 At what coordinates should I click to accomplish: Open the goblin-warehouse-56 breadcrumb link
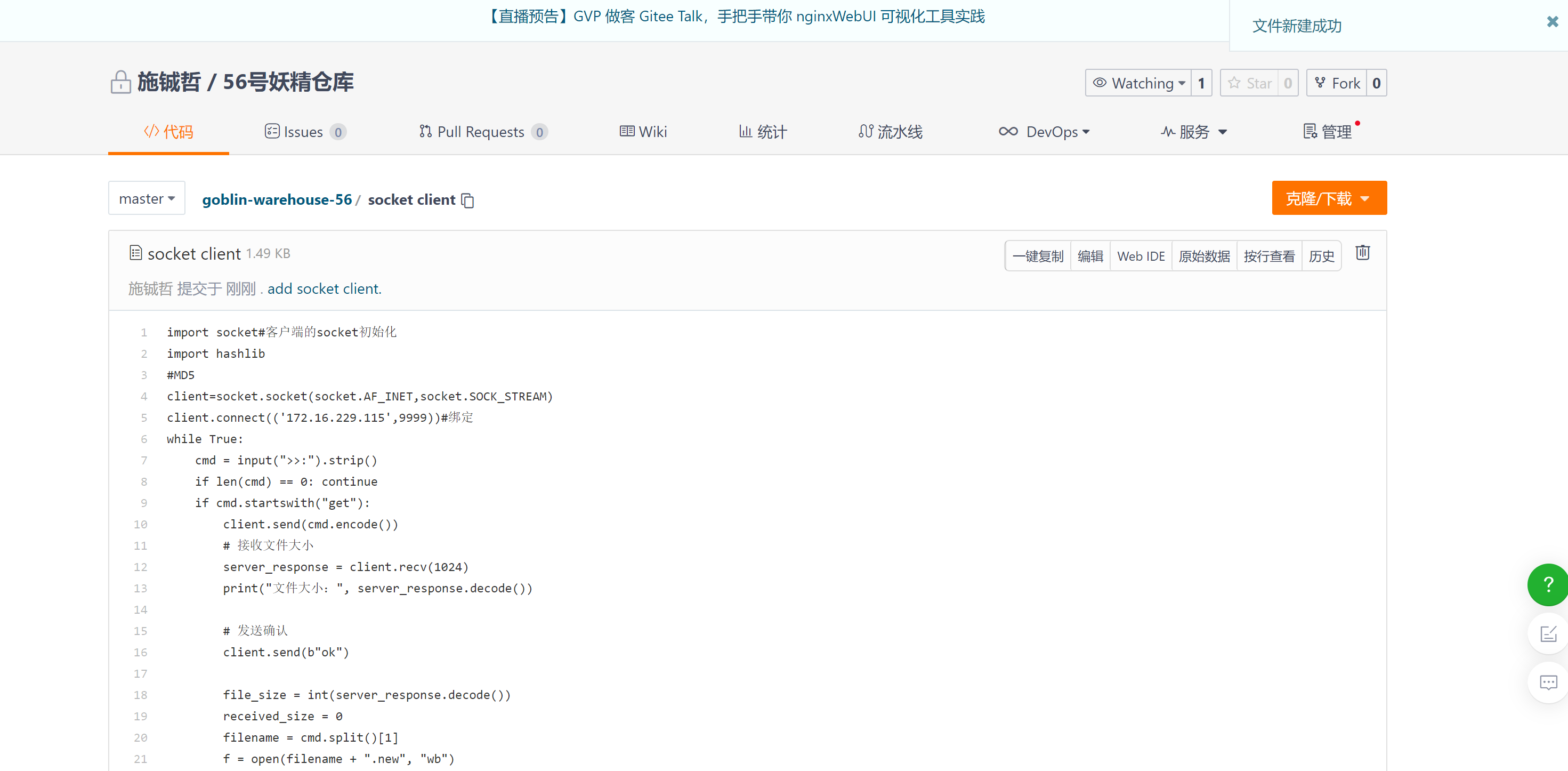tap(277, 200)
